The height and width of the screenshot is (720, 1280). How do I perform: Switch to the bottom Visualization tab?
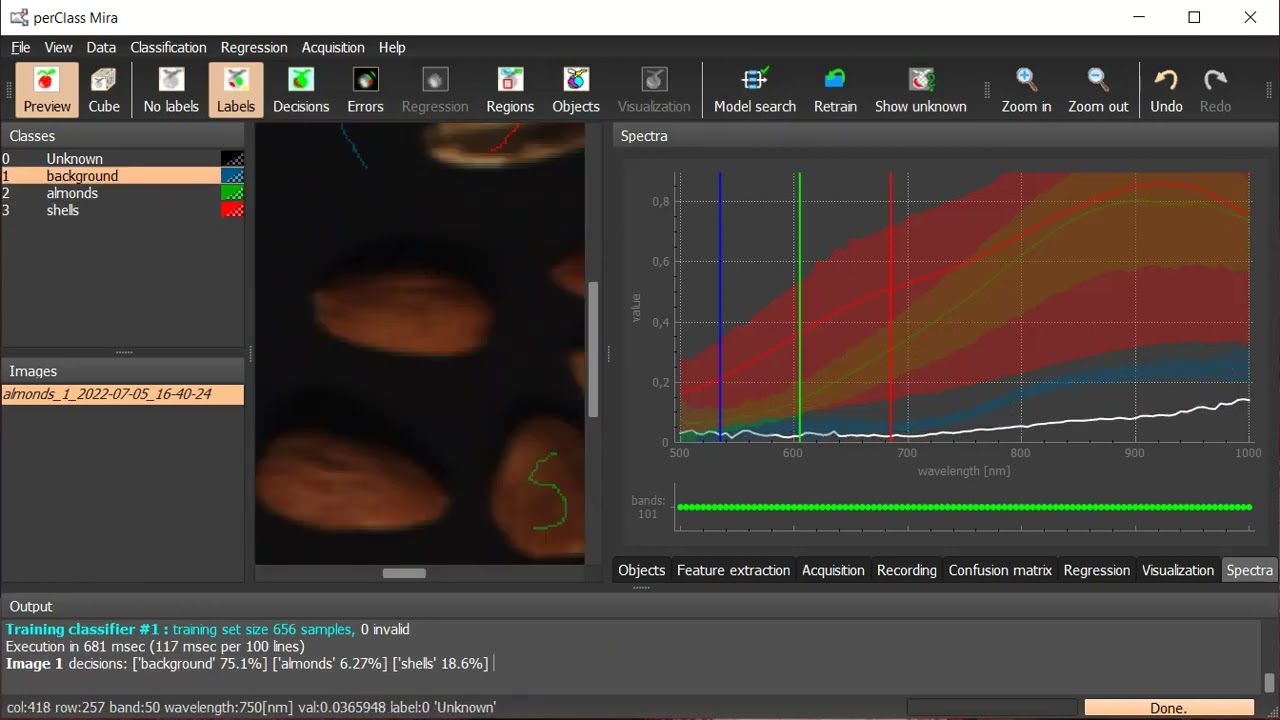1178,570
